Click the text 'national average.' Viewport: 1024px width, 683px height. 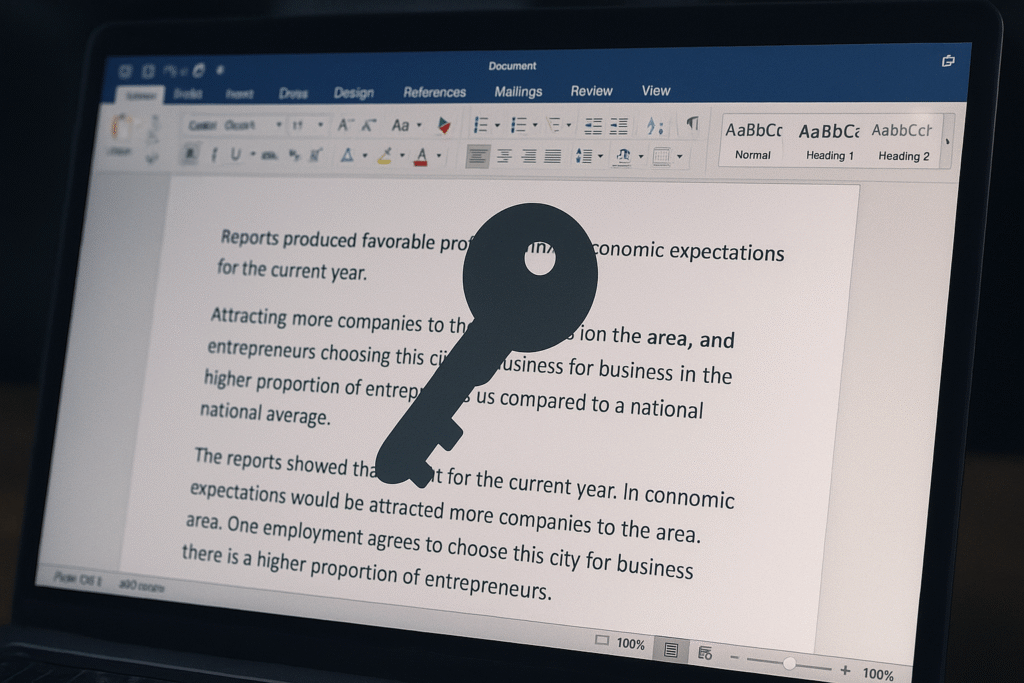(265, 413)
